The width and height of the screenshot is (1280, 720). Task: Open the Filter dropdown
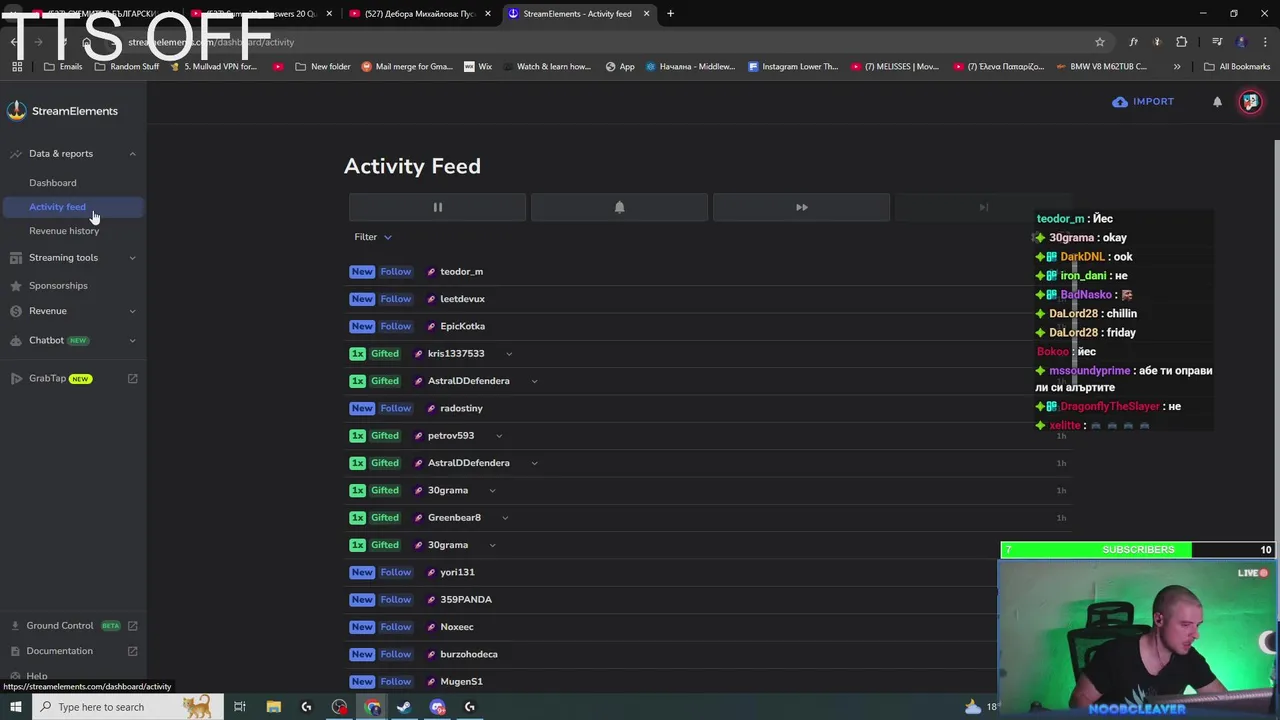(x=372, y=237)
